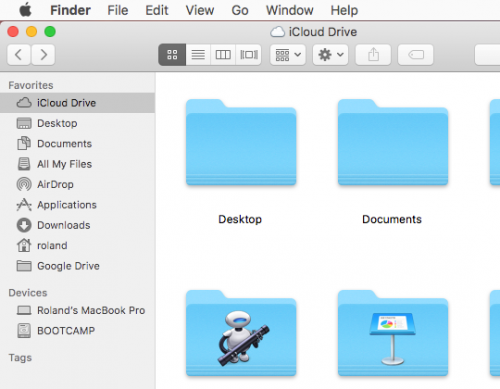The height and width of the screenshot is (389, 500).
Task: Click the sidebar text AirDrop
Action: pos(55,184)
